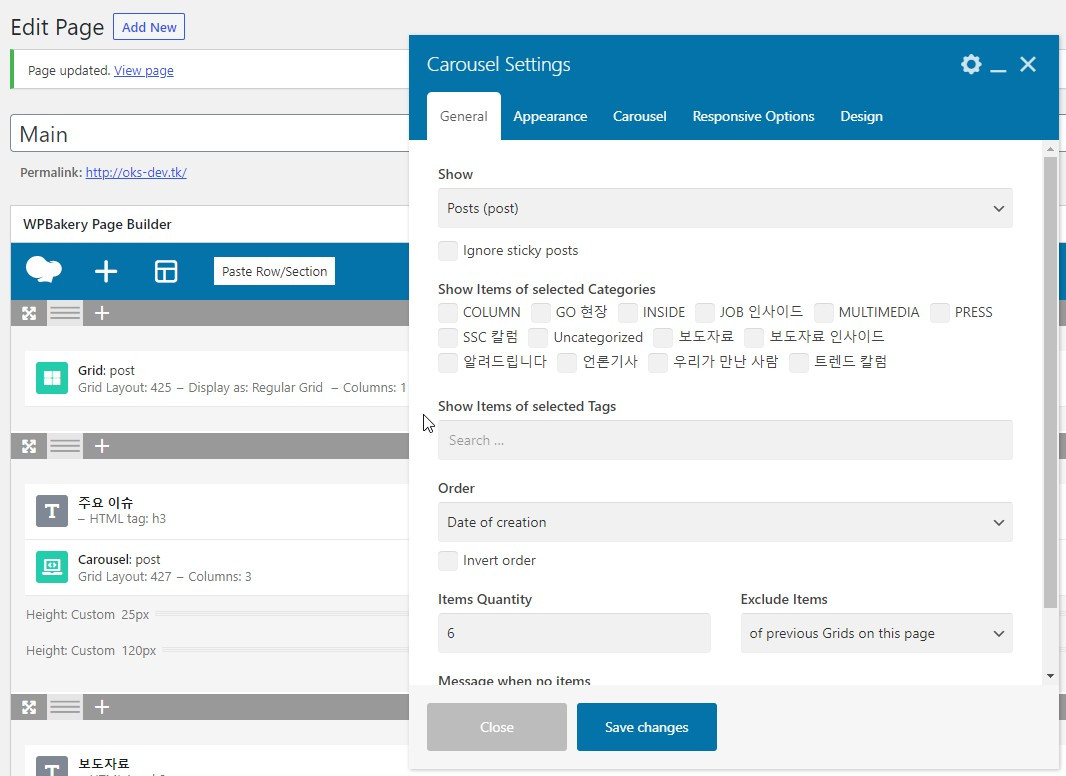Screen dimensions: 1066x776
Task: Open column layout for row above 주요 이슈
Action: click(65, 446)
